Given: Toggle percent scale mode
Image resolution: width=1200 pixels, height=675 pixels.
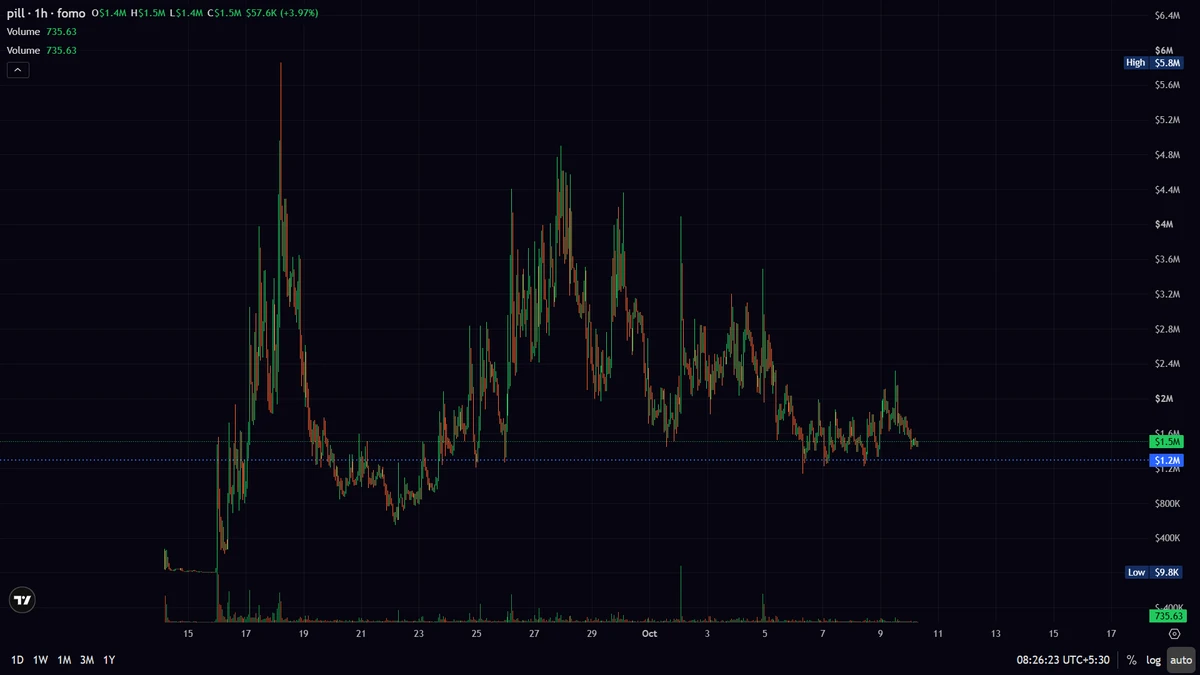Looking at the screenshot, I should (x=1131, y=660).
